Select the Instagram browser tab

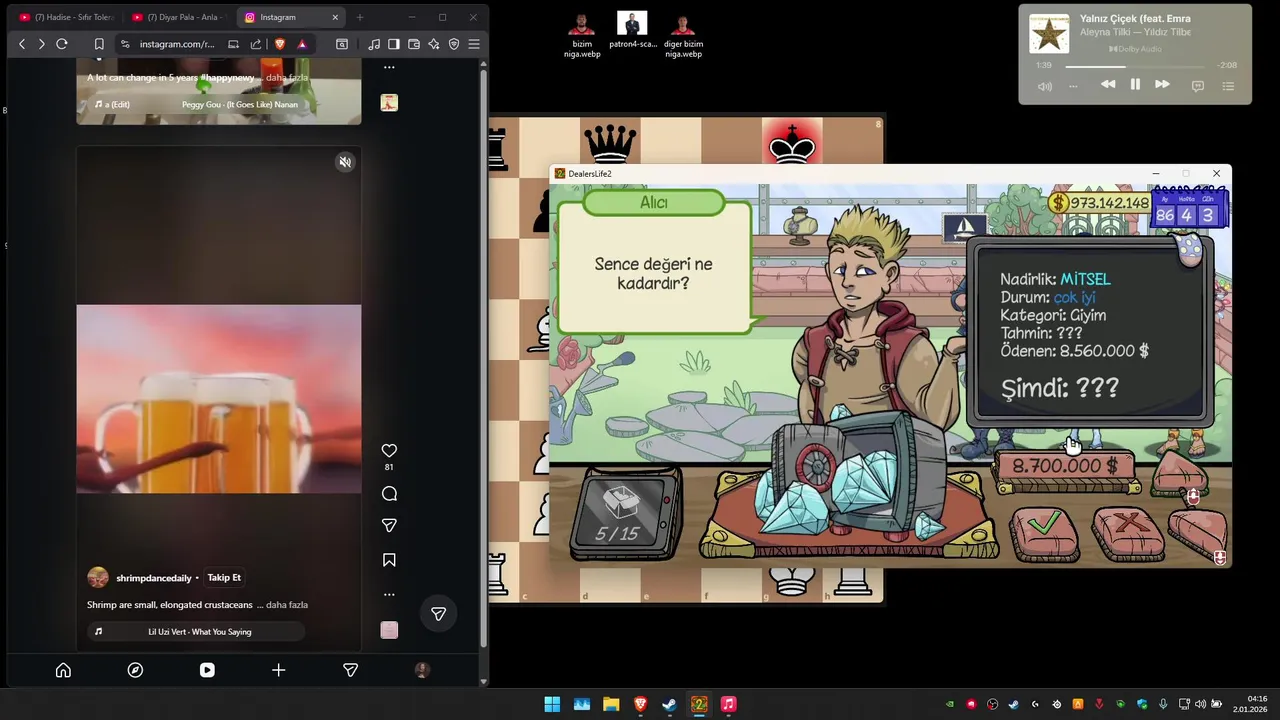pyautogui.click(x=290, y=17)
